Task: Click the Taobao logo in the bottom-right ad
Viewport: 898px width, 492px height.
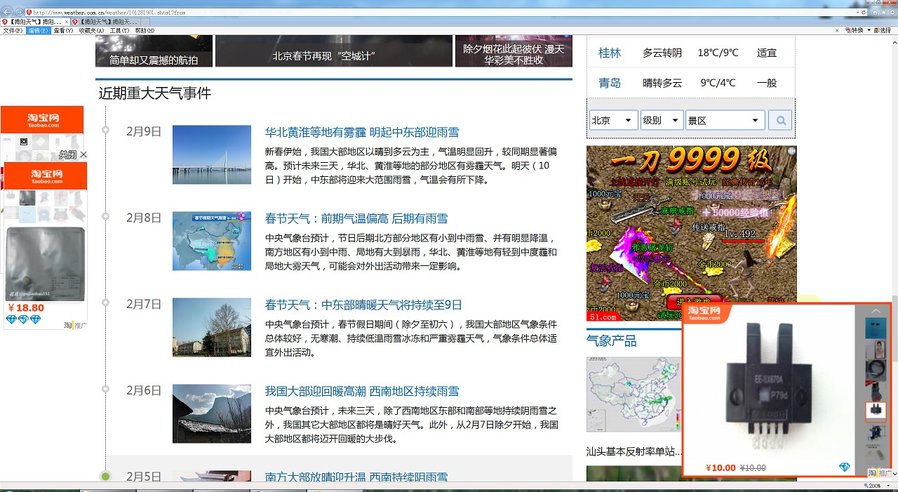Action: [706, 317]
